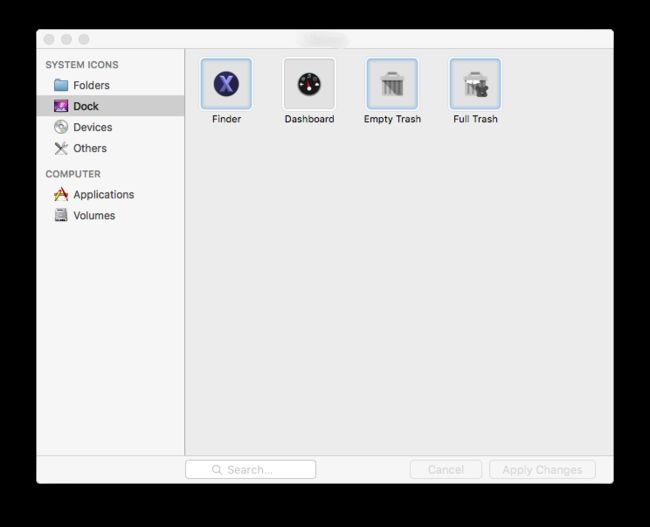Open Applications under Computer section

pyautogui.click(x=110, y=194)
